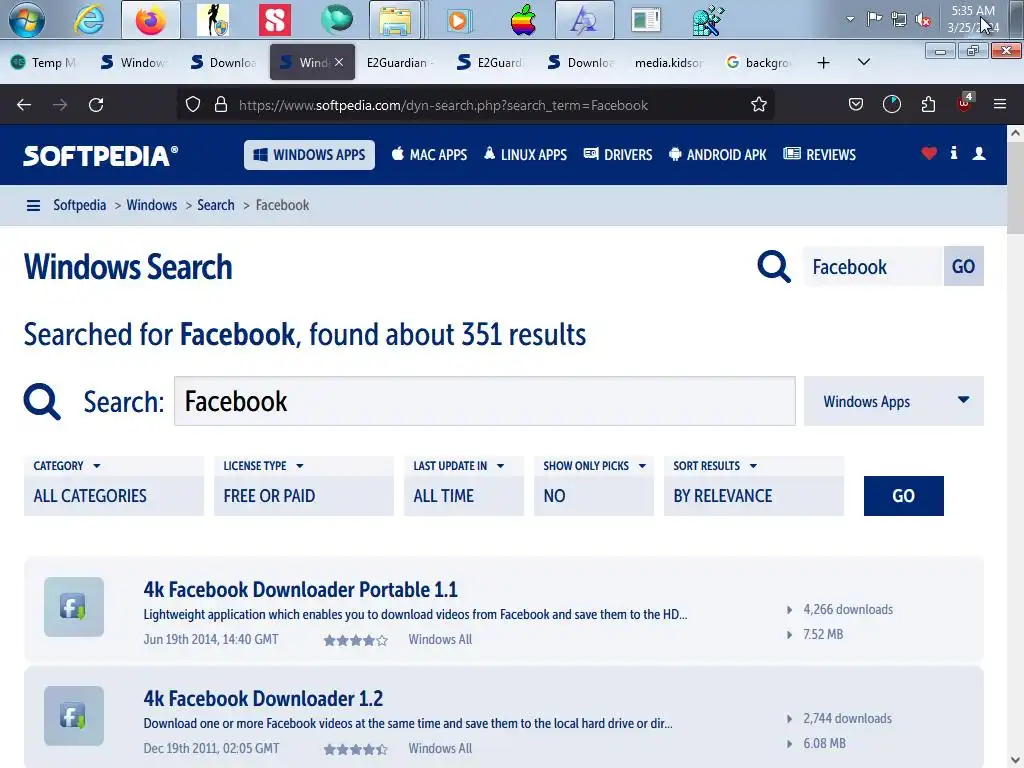1024x768 pixels.
Task: Show hidden system tray icons arrow
Action: tap(850, 19)
